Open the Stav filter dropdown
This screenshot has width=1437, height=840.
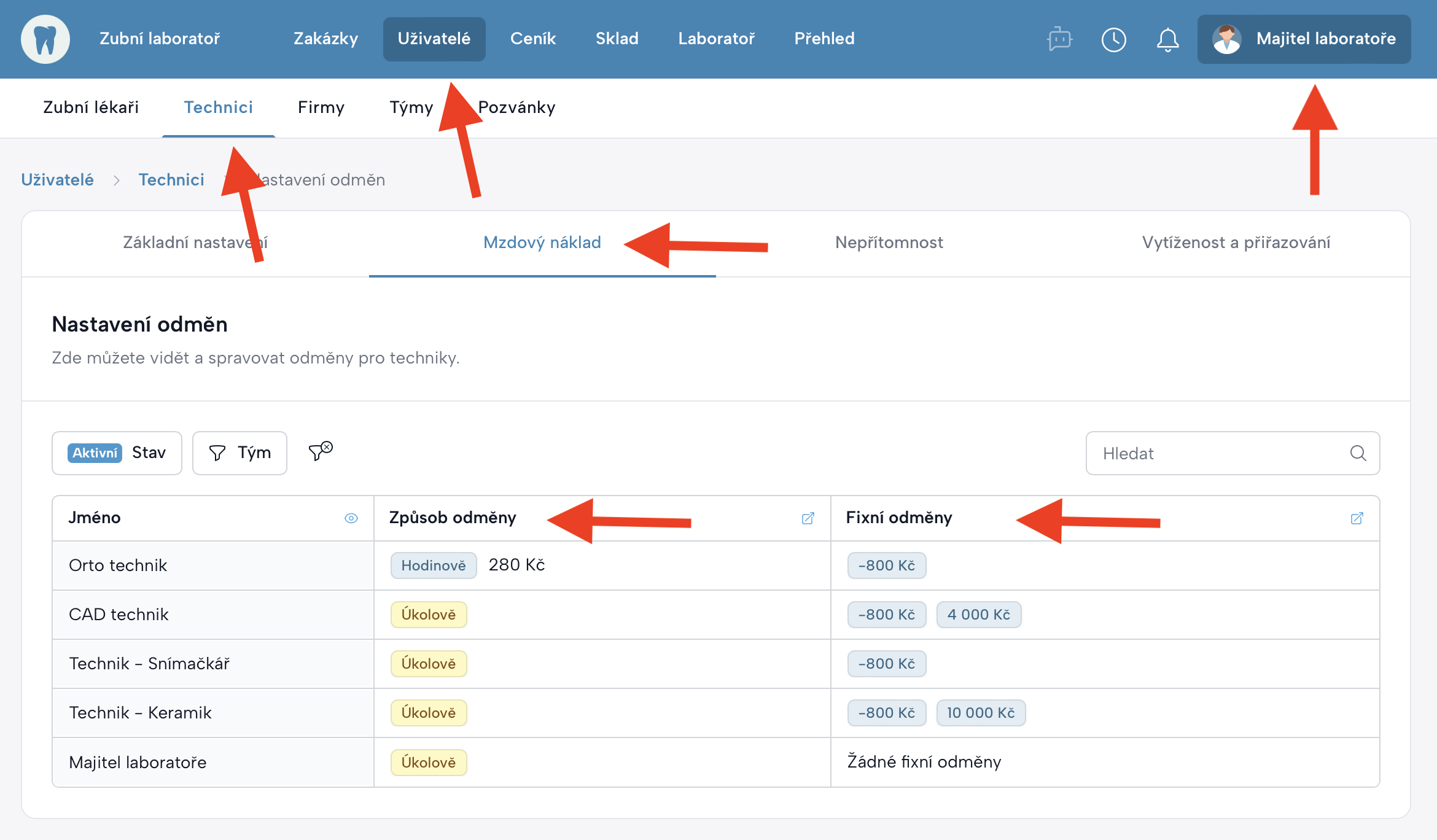(x=117, y=453)
